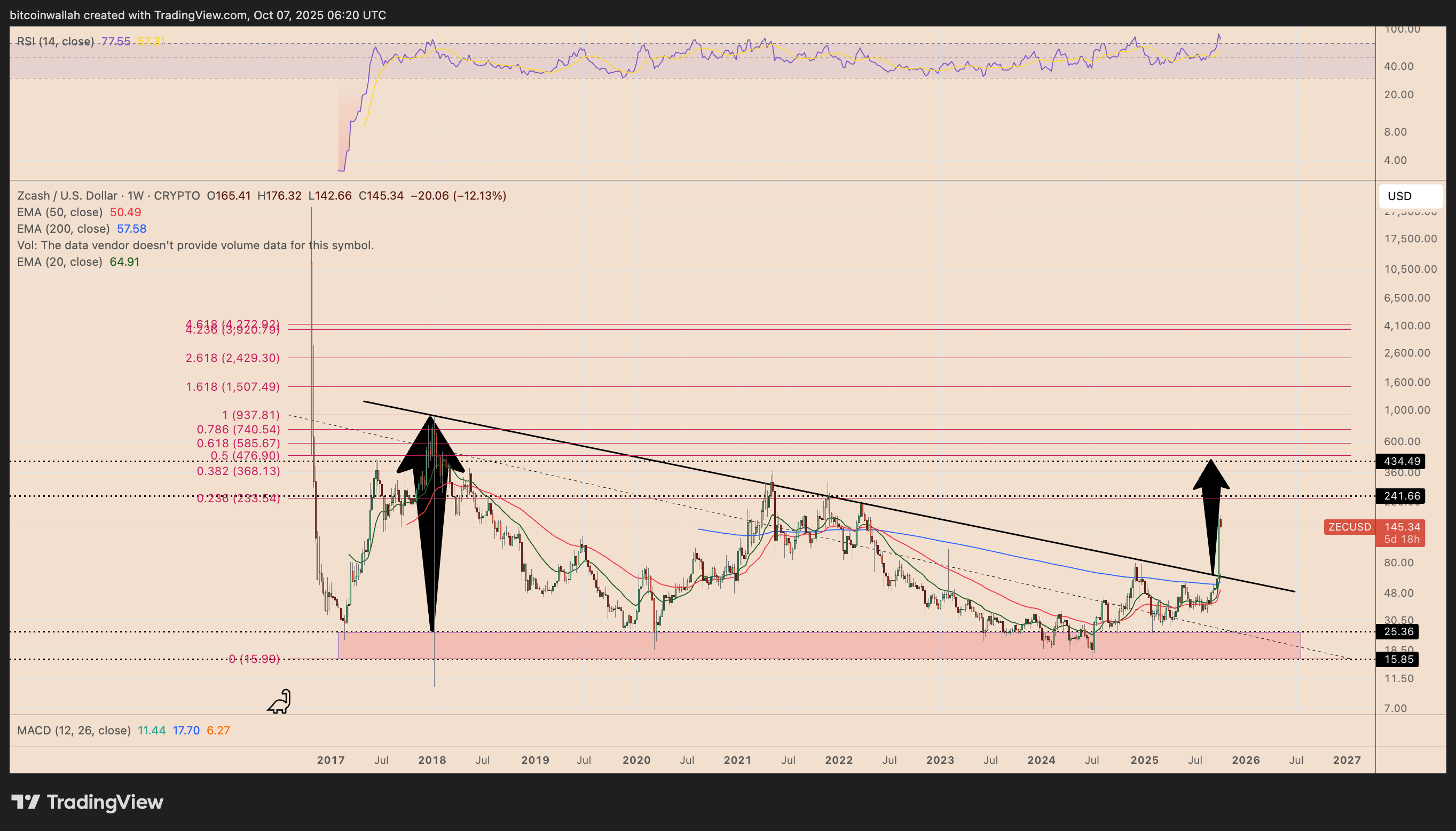This screenshot has height=831, width=1456.
Task: Click the ZECUSD symbol price tag
Action: click(1349, 527)
